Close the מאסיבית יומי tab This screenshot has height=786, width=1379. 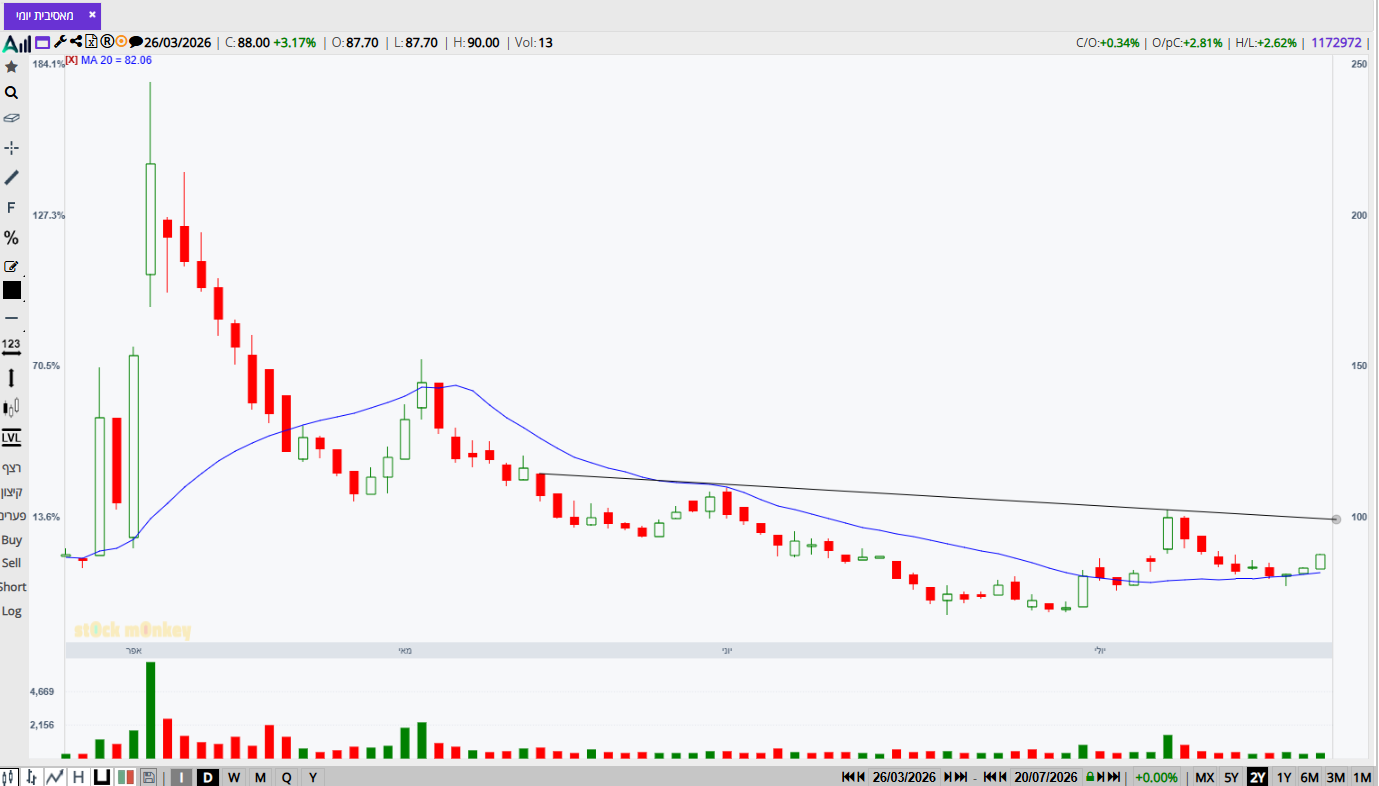pyautogui.click(x=92, y=15)
